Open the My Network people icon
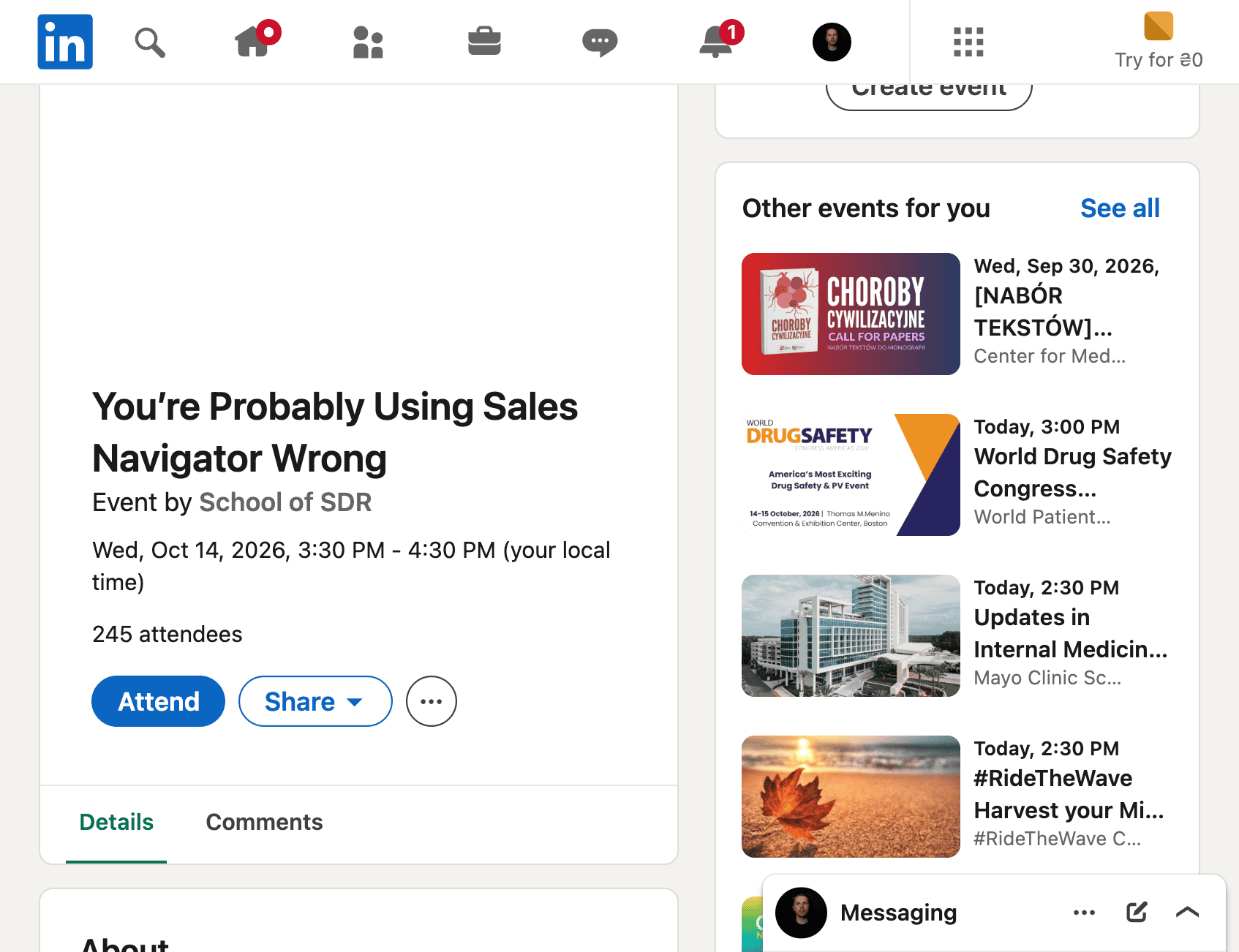 coord(368,42)
